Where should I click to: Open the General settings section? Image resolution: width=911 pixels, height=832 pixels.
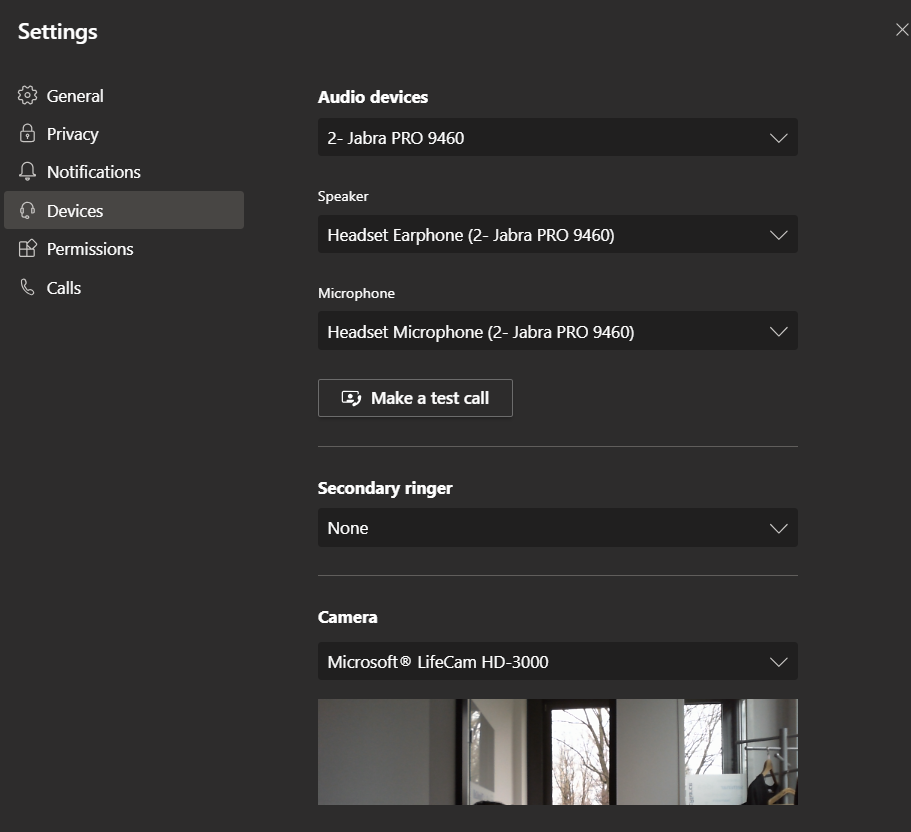point(75,96)
